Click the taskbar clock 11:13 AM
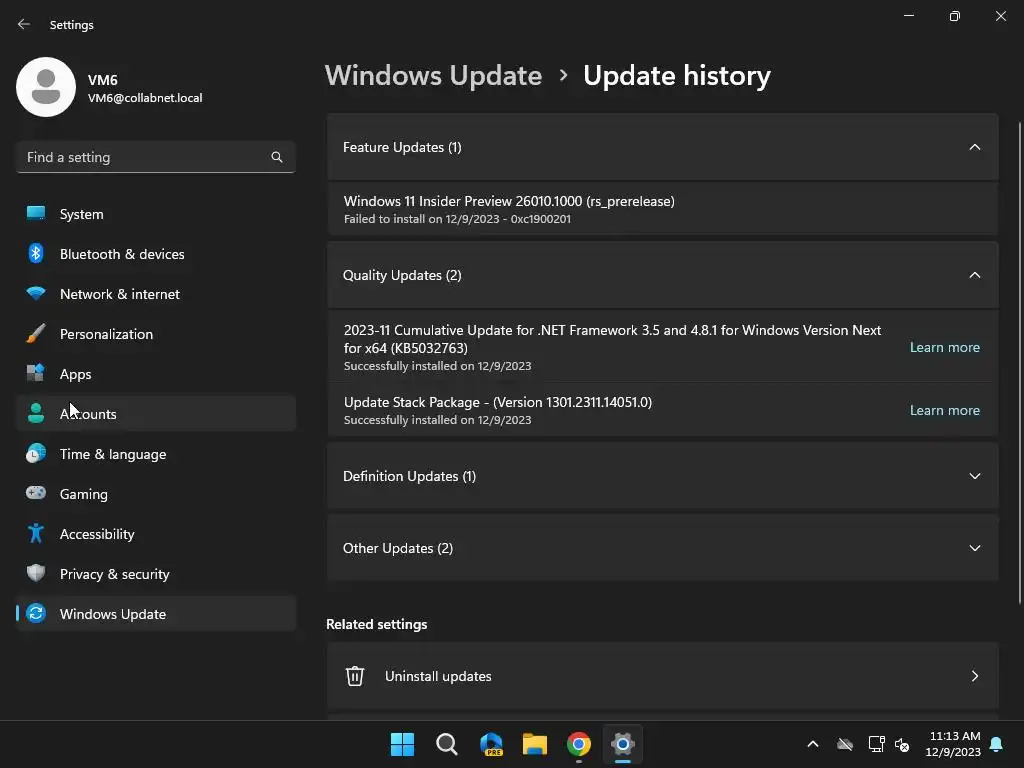Viewport: 1024px width, 768px height. click(954, 736)
